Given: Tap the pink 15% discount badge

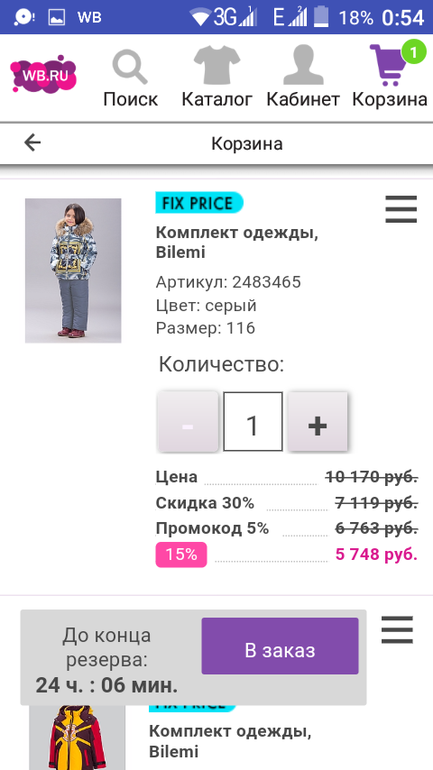Looking at the screenshot, I should click(x=181, y=555).
